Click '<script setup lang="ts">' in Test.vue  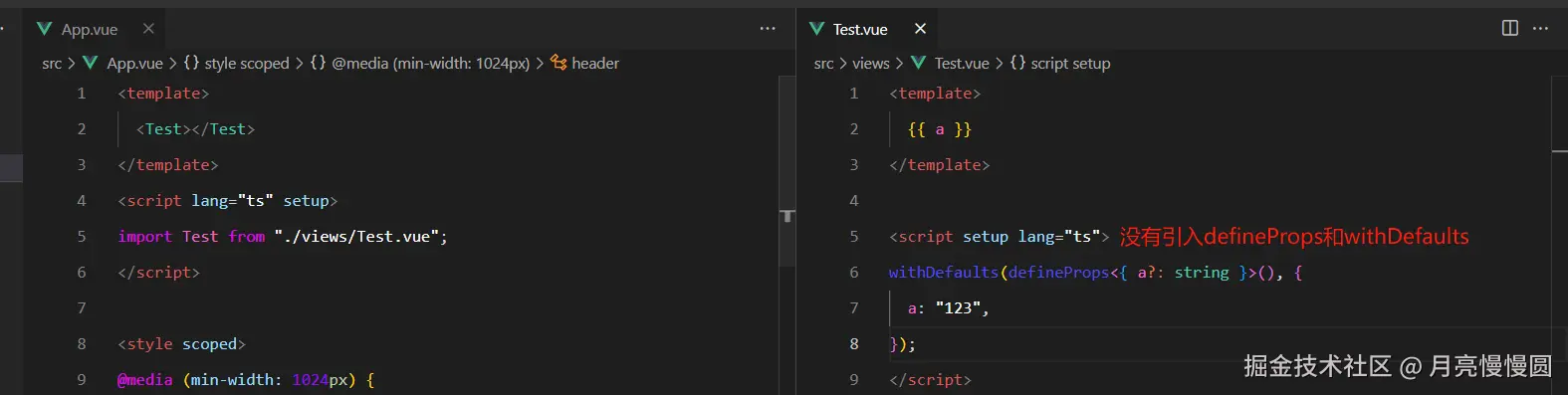[1000, 237]
